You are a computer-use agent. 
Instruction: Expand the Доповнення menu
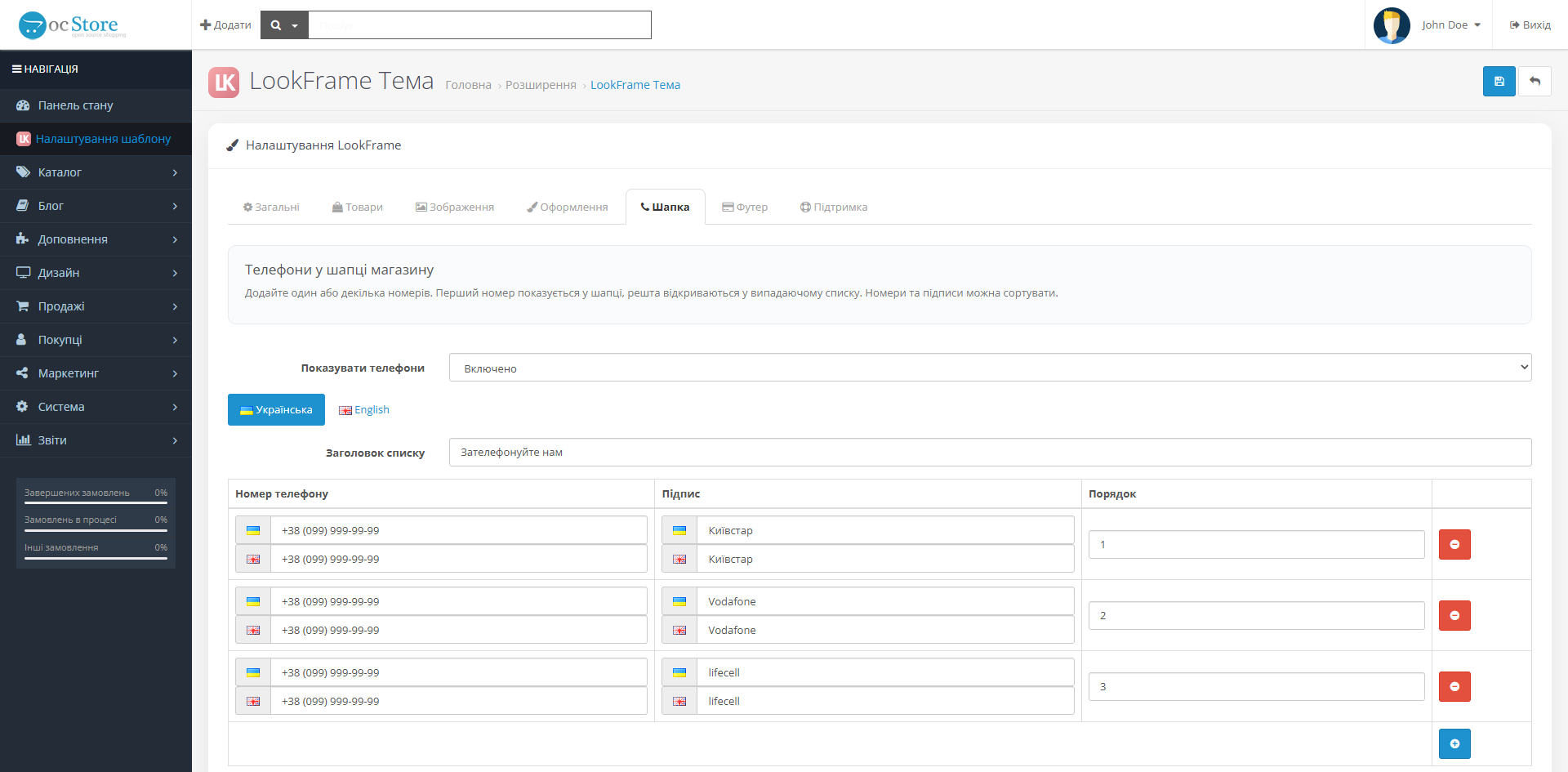click(96, 239)
